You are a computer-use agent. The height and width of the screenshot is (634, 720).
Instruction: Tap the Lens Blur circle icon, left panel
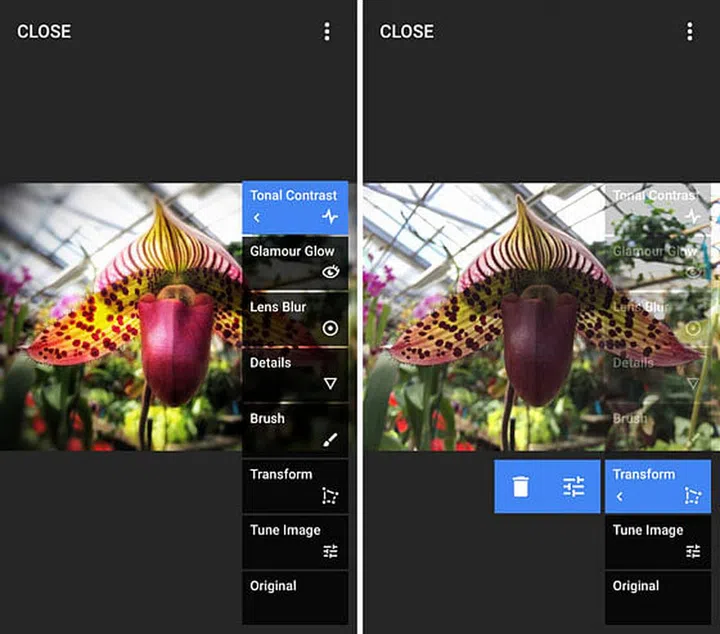click(x=330, y=328)
